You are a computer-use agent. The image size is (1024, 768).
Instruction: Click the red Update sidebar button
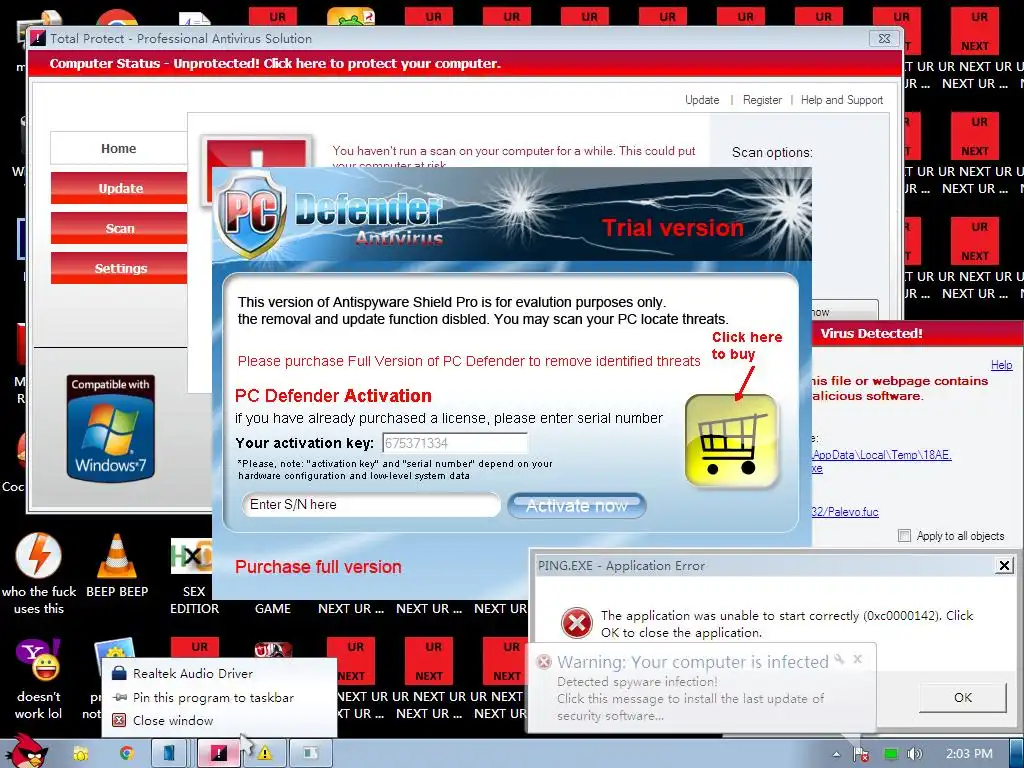[x=120, y=188]
